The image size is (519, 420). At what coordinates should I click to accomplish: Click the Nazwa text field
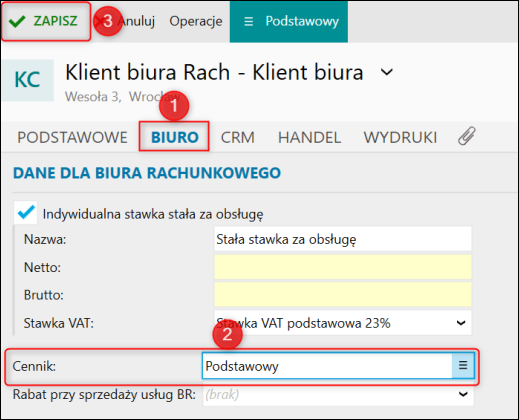(x=343, y=239)
